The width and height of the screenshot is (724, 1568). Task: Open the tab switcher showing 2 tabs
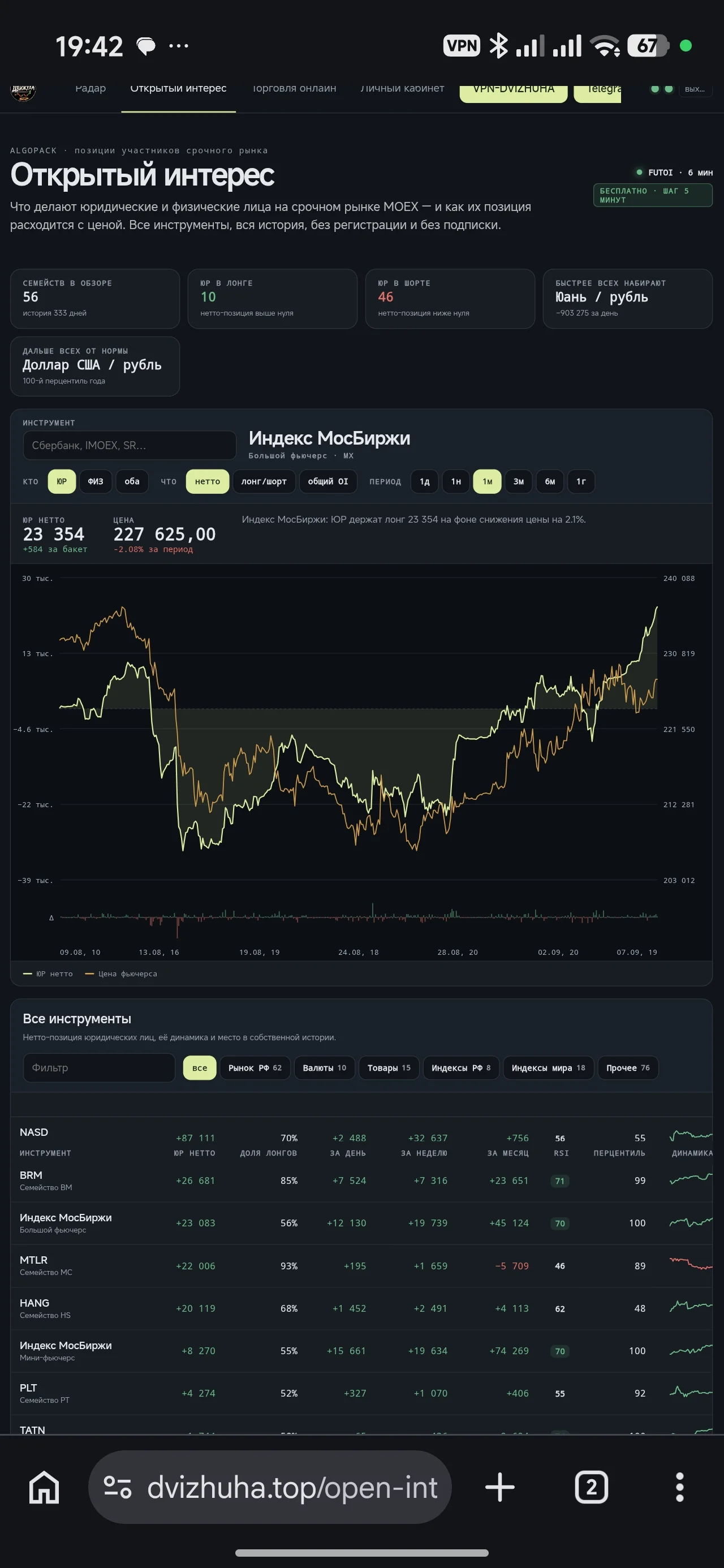pos(591,1487)
